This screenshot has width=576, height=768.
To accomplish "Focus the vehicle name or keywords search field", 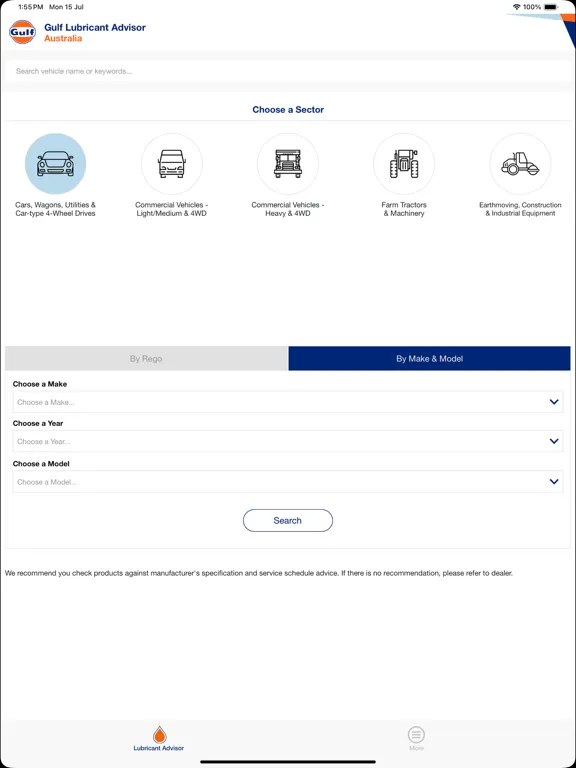I will click(x=288, y=72).
